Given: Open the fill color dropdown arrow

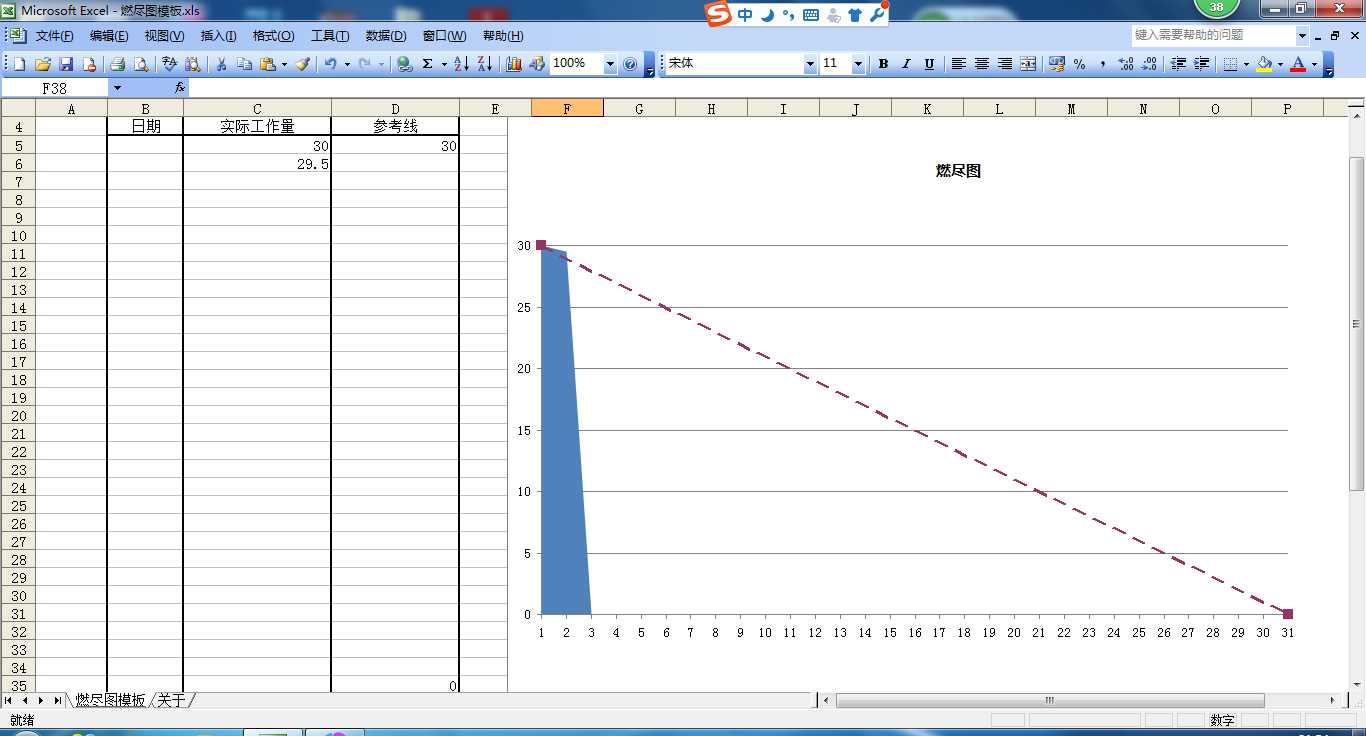Looking at the screenshot, I should 1280,64.
